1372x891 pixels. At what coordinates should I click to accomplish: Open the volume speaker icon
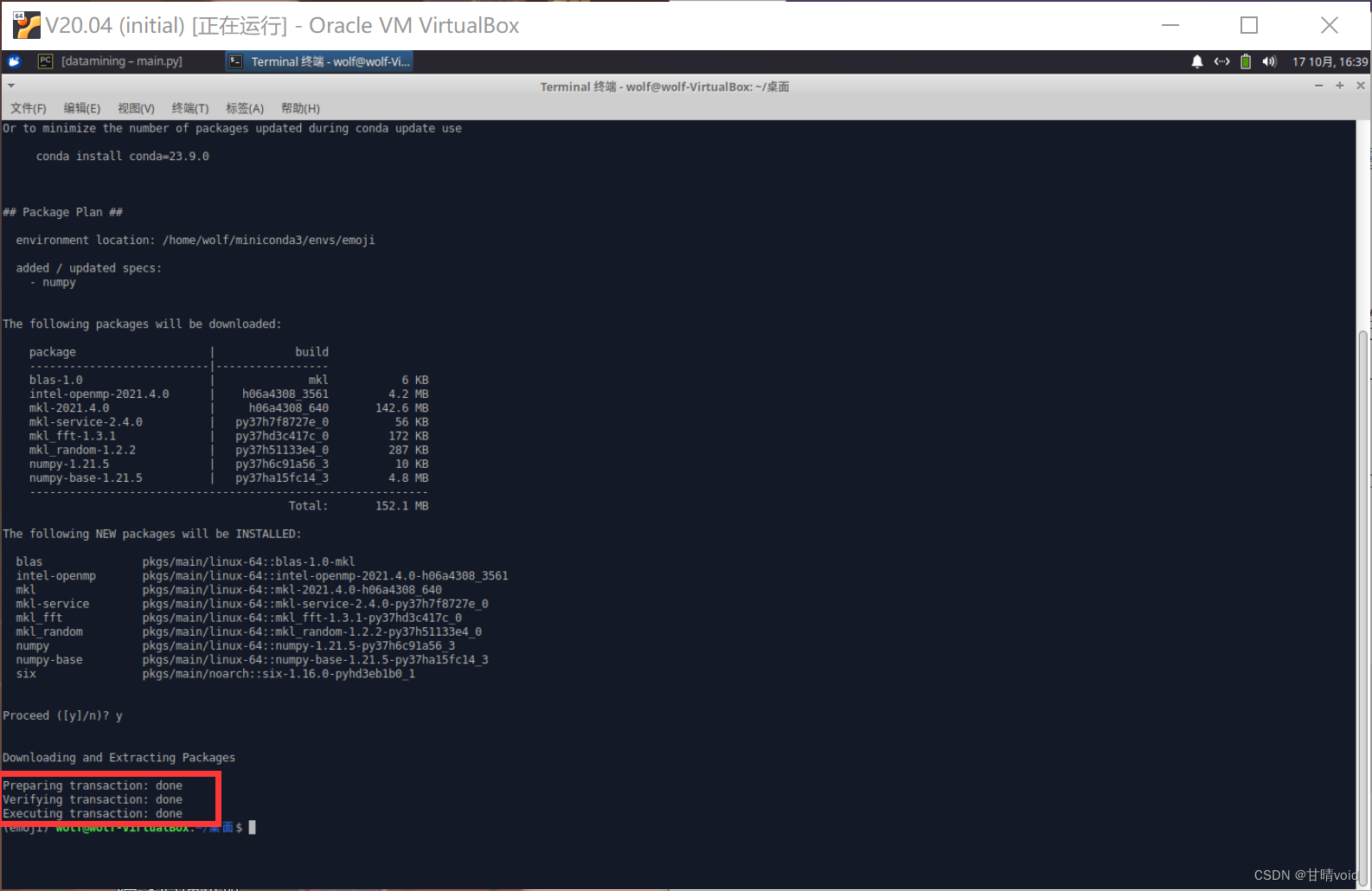pyautogui.click(x=1269, y=61)
